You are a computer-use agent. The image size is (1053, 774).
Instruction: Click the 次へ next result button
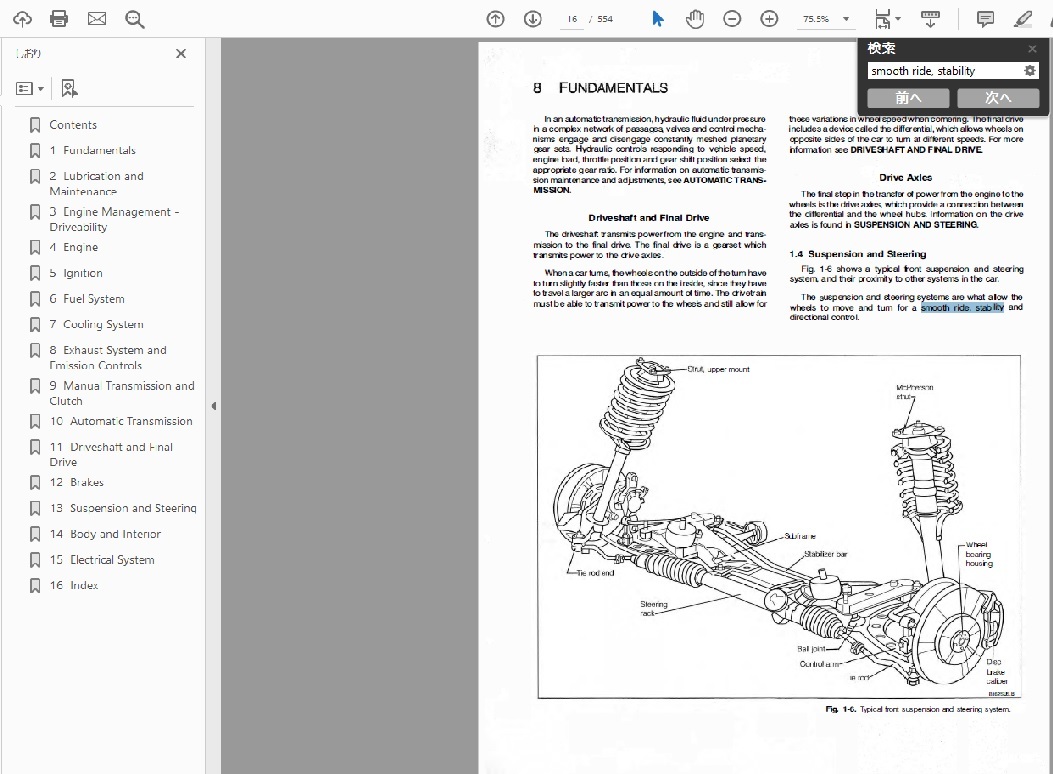click(x=998, y=98)
